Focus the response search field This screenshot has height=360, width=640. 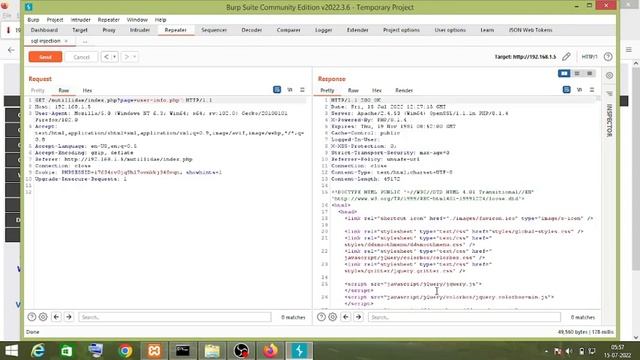click(464, 317)
